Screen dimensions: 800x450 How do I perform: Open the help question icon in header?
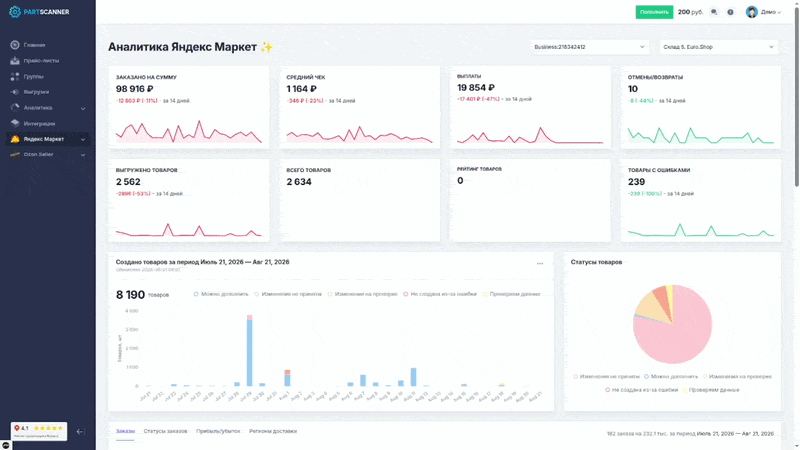(730, 12)
